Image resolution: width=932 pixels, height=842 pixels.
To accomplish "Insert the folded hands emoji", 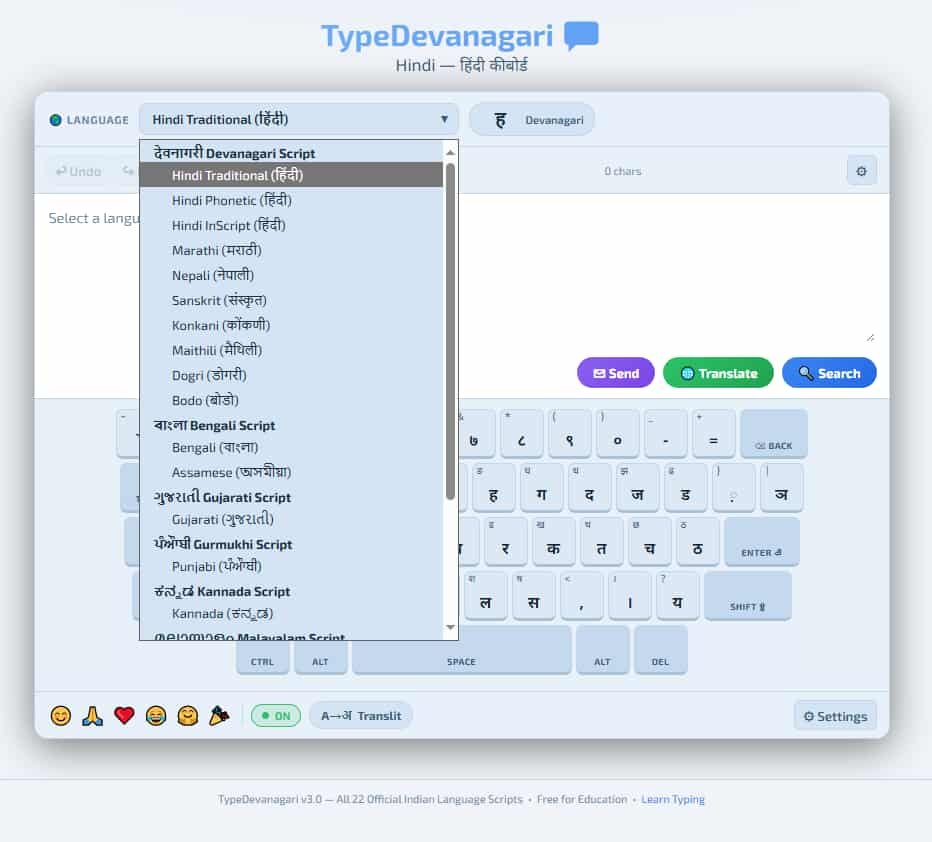I will click(x=92, y=715).
